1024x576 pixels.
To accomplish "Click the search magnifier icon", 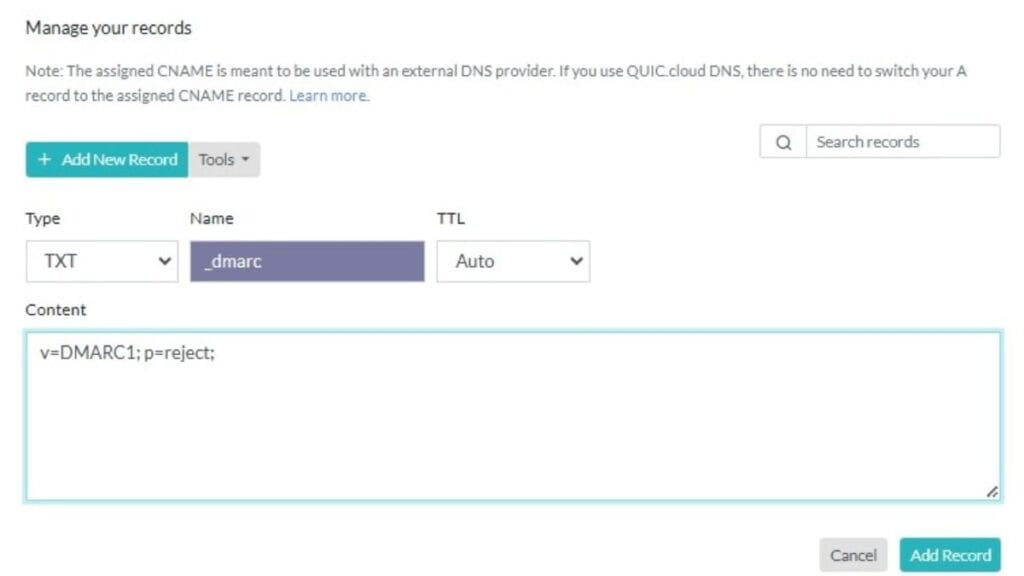I will tap(784, 141).
